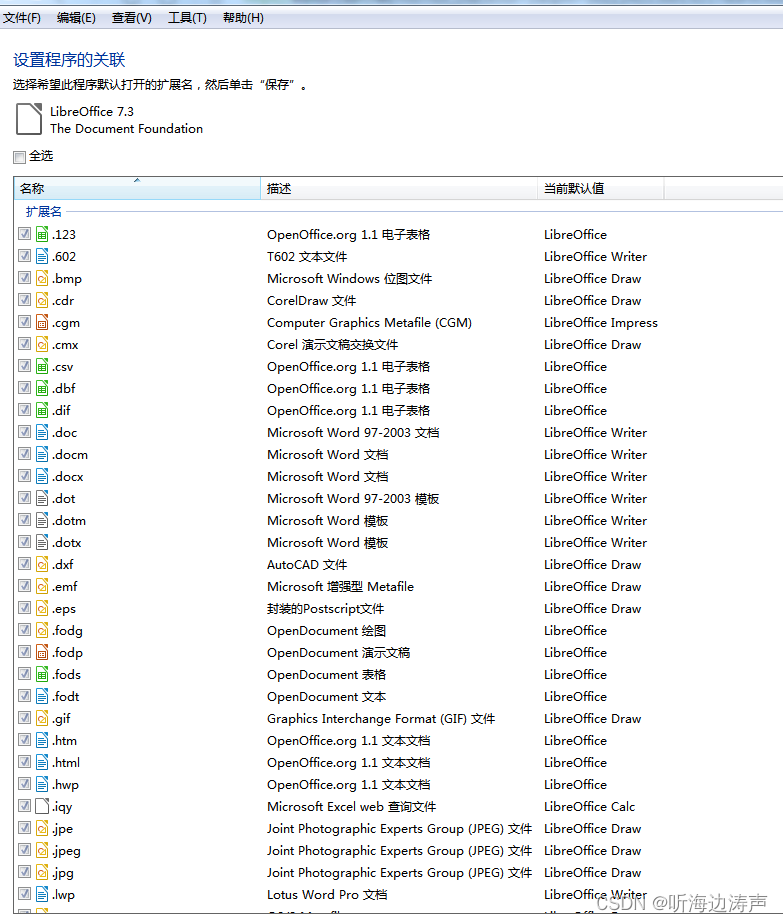Click the drawing icon beside .cmx
Screen dimensions: 783x922
pos(42,344)
